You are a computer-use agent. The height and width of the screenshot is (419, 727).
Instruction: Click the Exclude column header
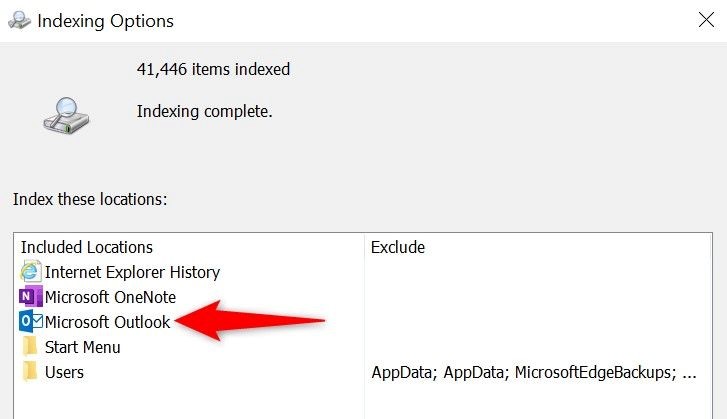pos(398,248)
